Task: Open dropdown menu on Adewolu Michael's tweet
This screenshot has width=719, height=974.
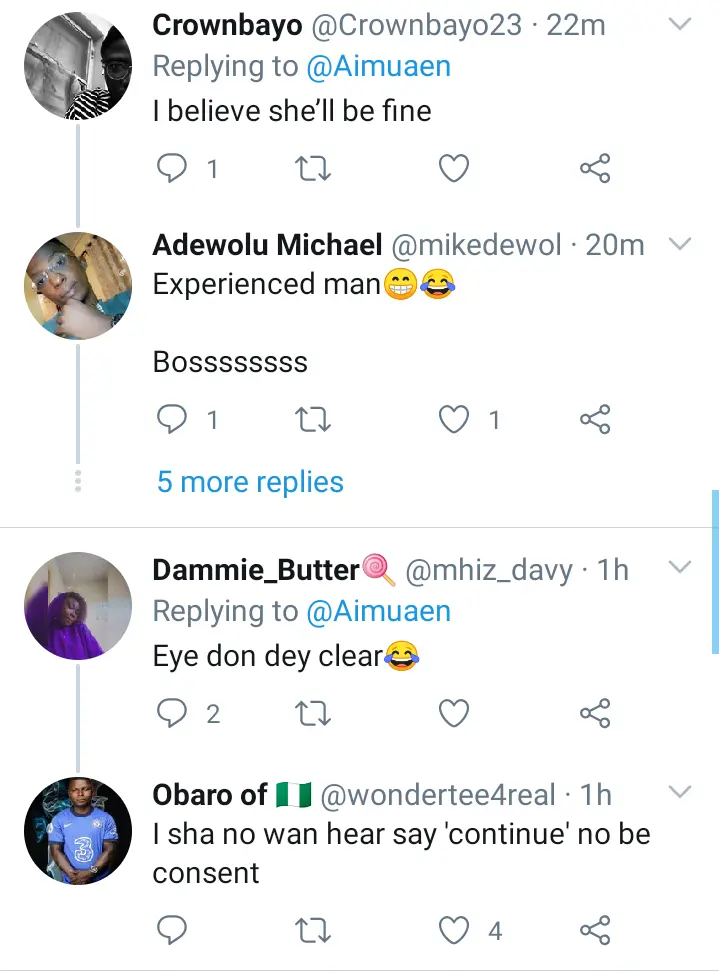Action: [680, 244]
